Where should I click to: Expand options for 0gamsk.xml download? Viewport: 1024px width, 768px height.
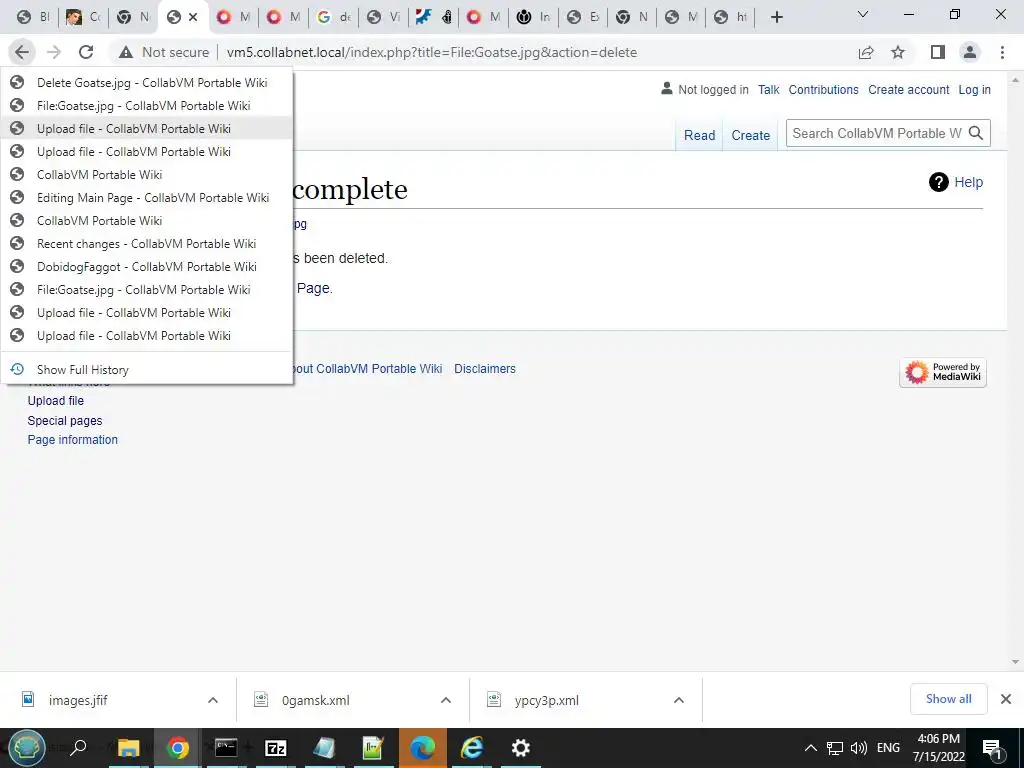446,700
